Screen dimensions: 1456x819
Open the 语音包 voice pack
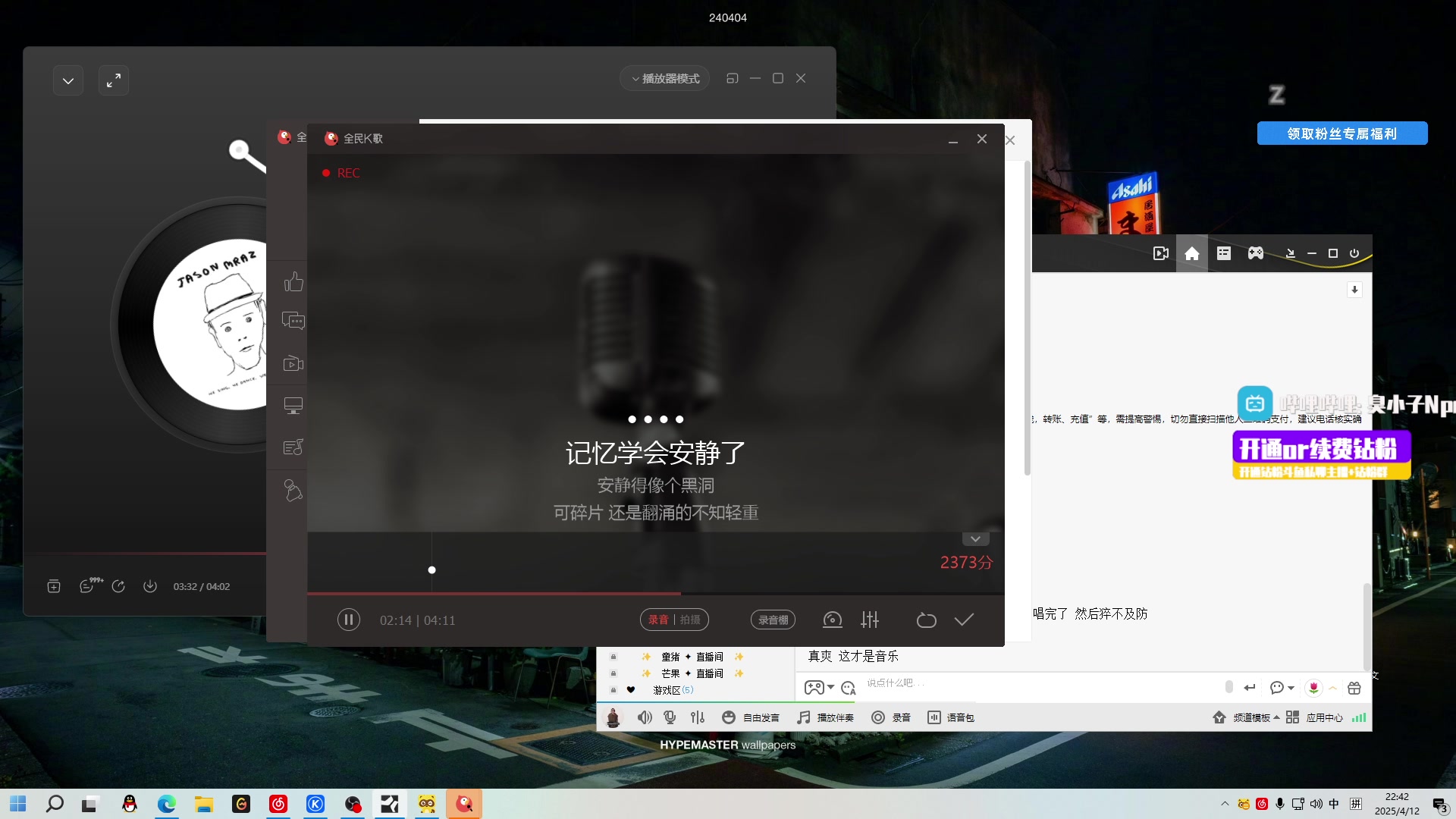click(x=951, y=717)
